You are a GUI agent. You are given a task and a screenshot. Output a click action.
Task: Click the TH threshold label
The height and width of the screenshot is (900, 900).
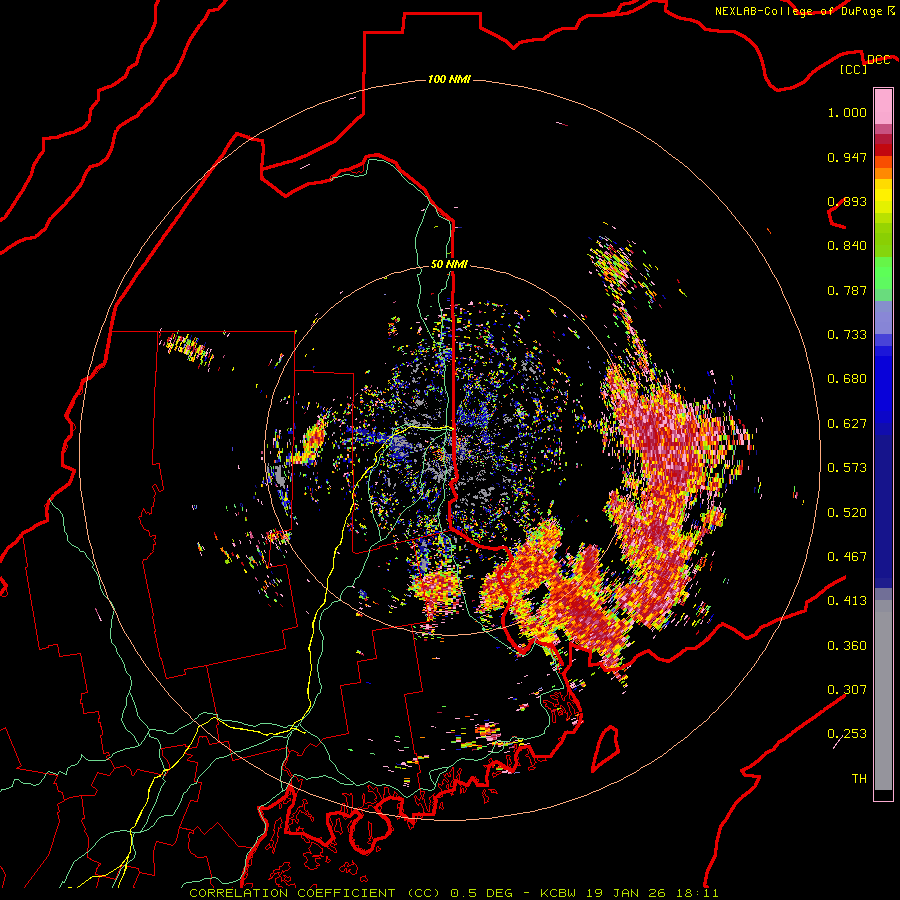[859, 779]
